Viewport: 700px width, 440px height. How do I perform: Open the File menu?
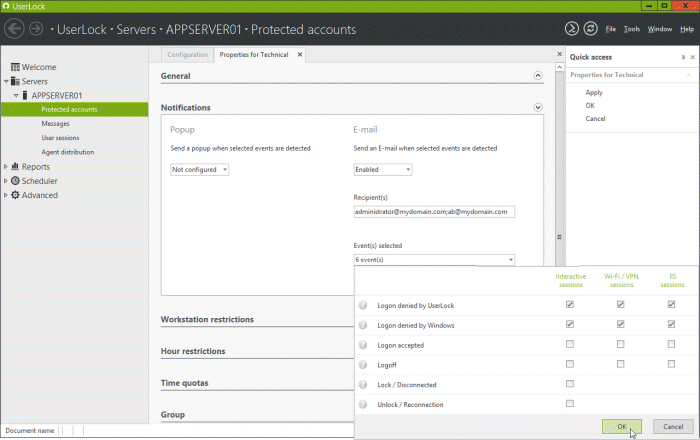point(610,29)
